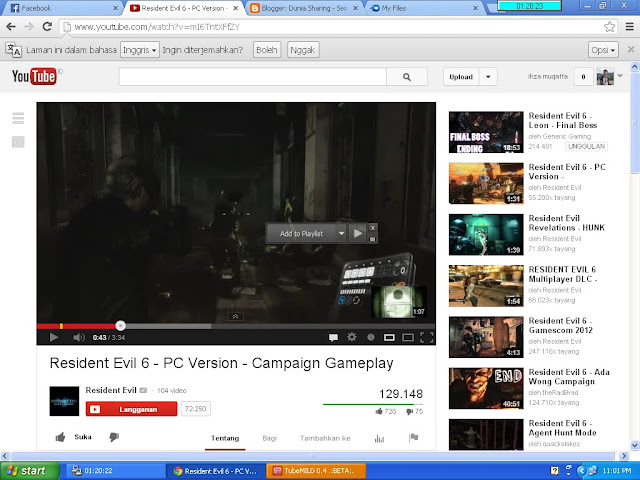Open video settings gear
640x480 pixels.
[x=351, y=337]
